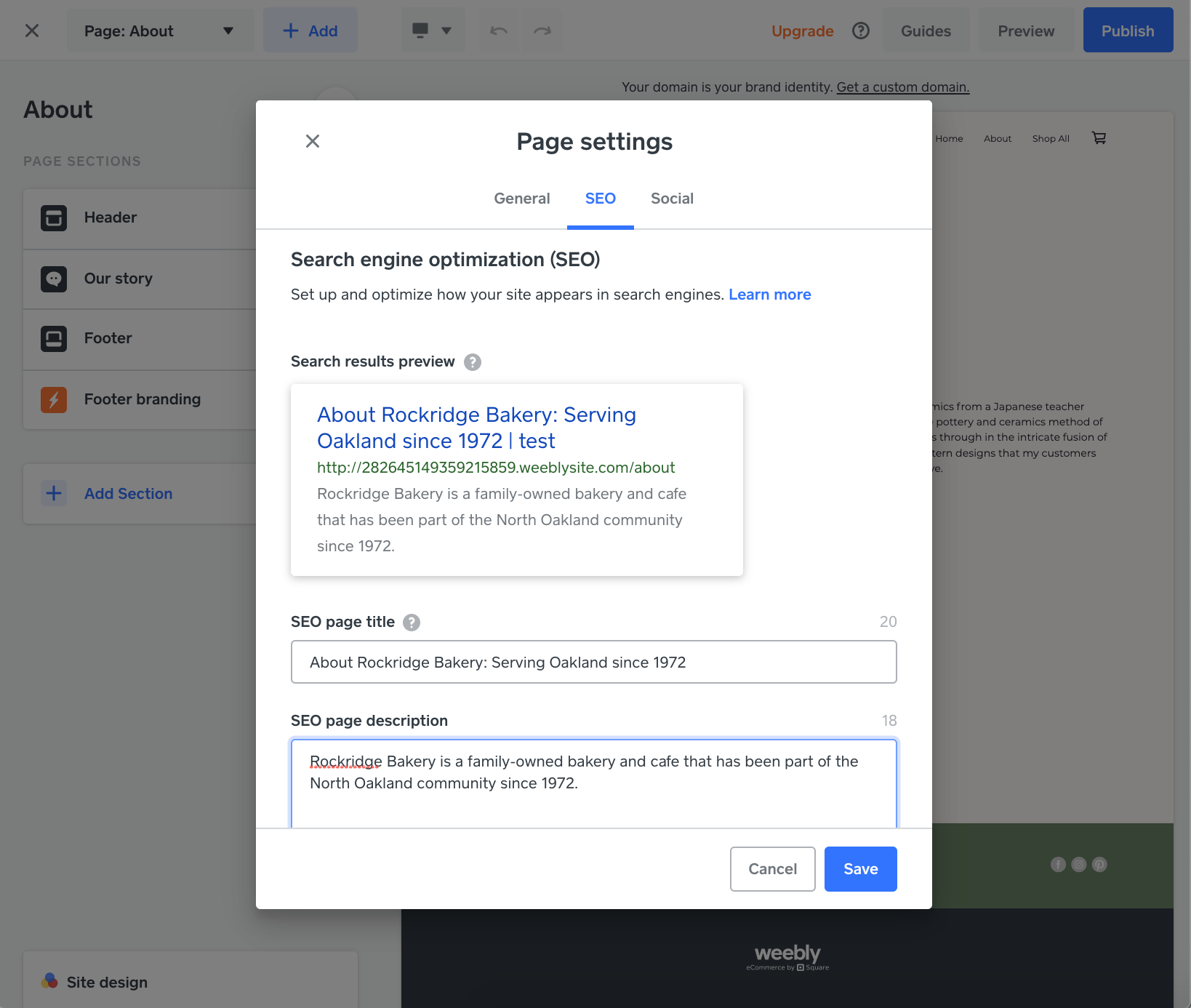The image size is (1191, 1008).
Task: Open the device view dropdown
Action: (x=433, y=31)
